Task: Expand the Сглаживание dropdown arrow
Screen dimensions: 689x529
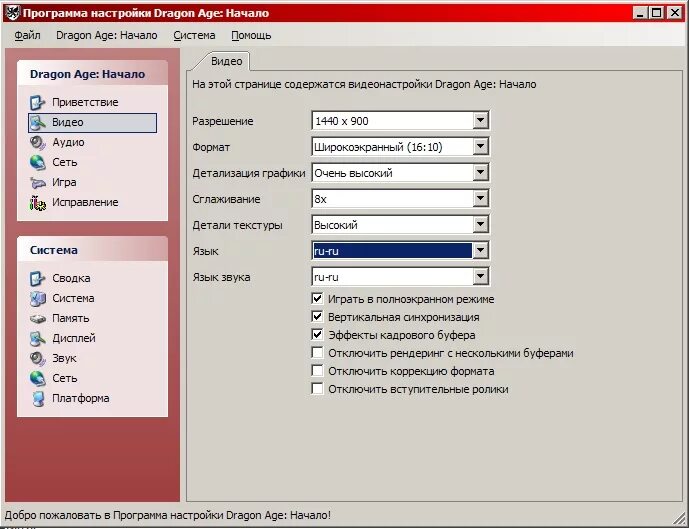Action: (x=480, y=199)
